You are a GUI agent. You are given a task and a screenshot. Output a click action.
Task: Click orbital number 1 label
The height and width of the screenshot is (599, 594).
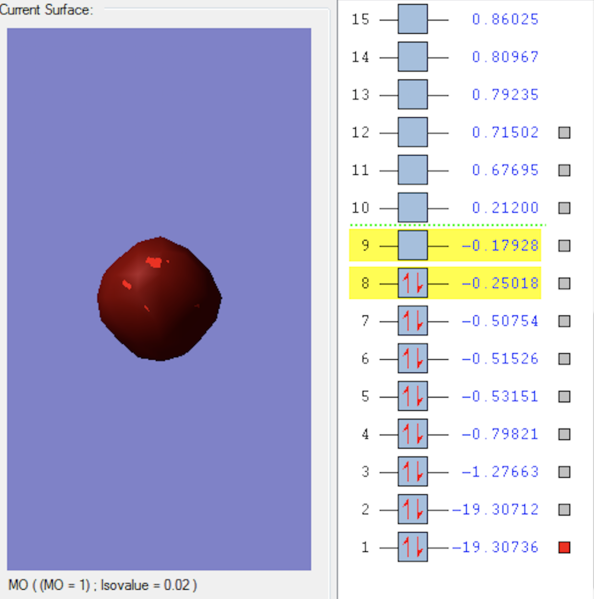coord(365,547)
